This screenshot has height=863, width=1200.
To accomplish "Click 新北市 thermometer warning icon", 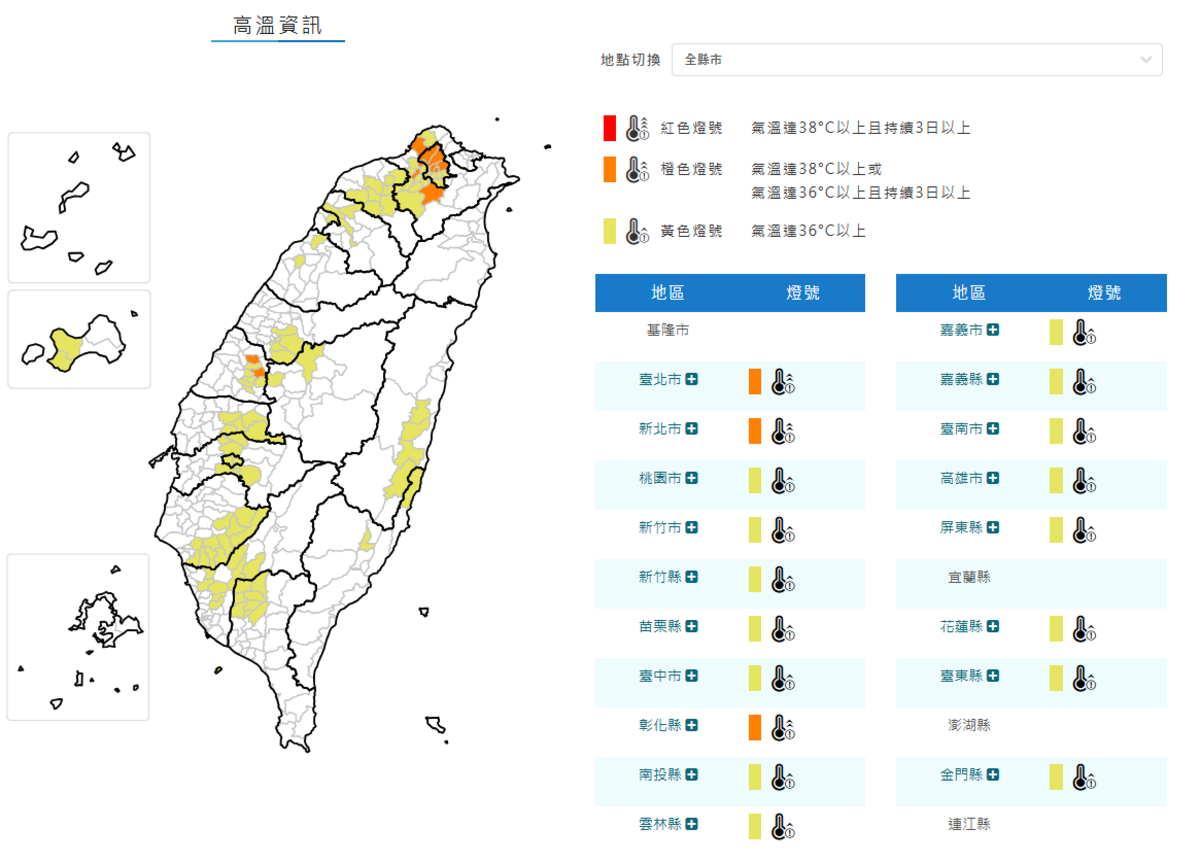I will (x=783, y=431).
